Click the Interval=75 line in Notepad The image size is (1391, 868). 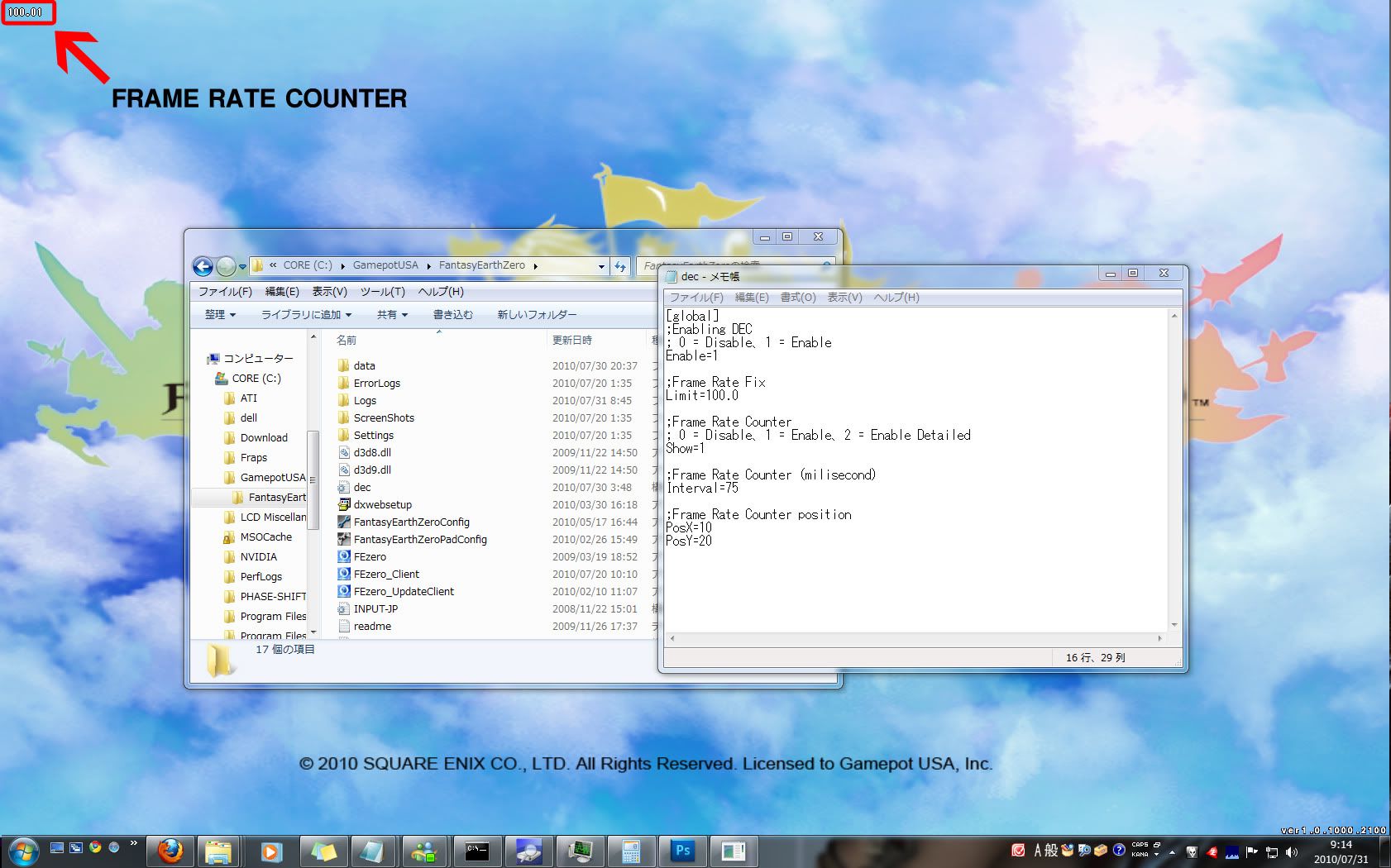tap(702, 488)
